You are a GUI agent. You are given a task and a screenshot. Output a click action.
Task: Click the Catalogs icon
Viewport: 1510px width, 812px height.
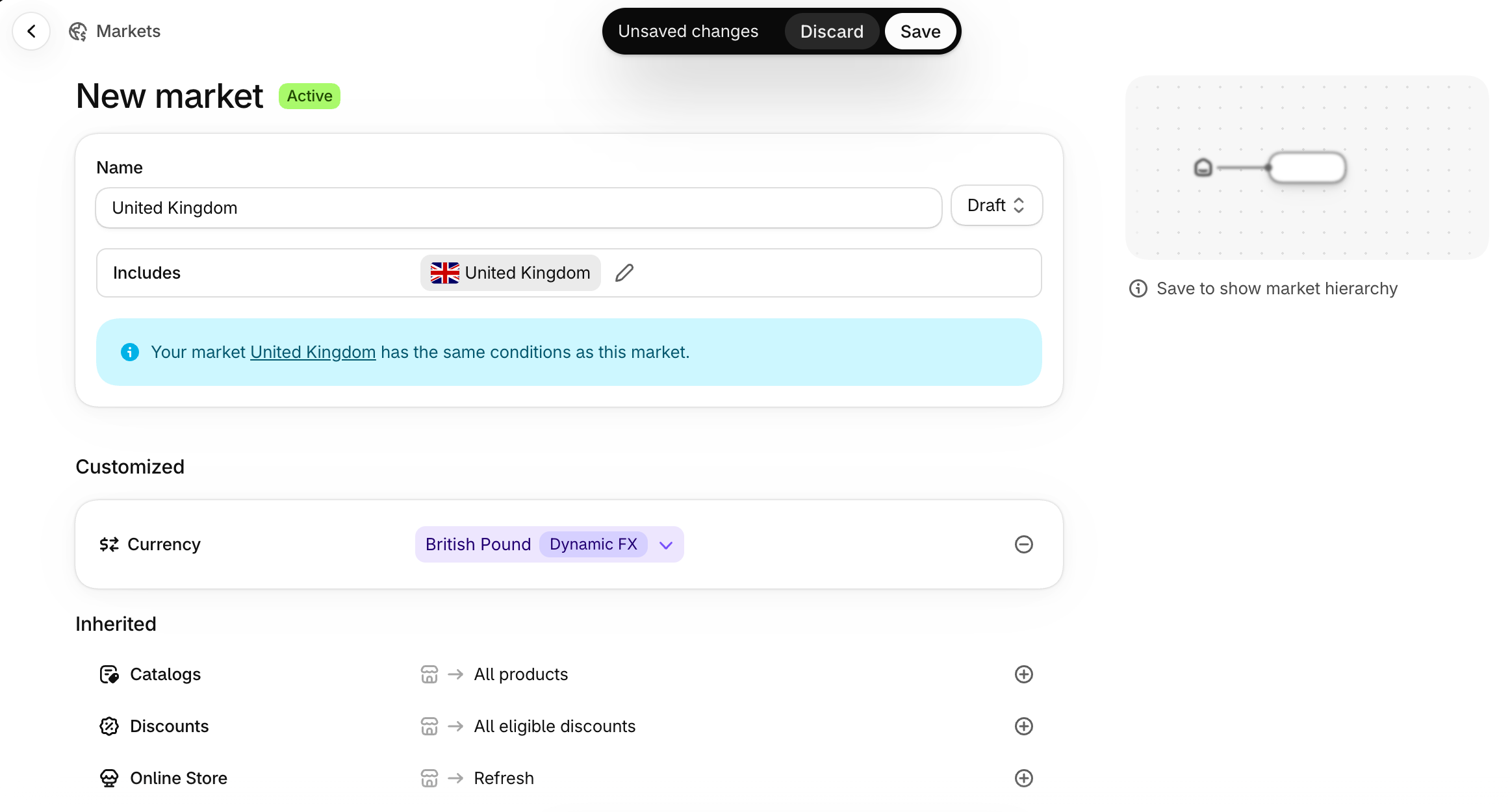(109, 674)
